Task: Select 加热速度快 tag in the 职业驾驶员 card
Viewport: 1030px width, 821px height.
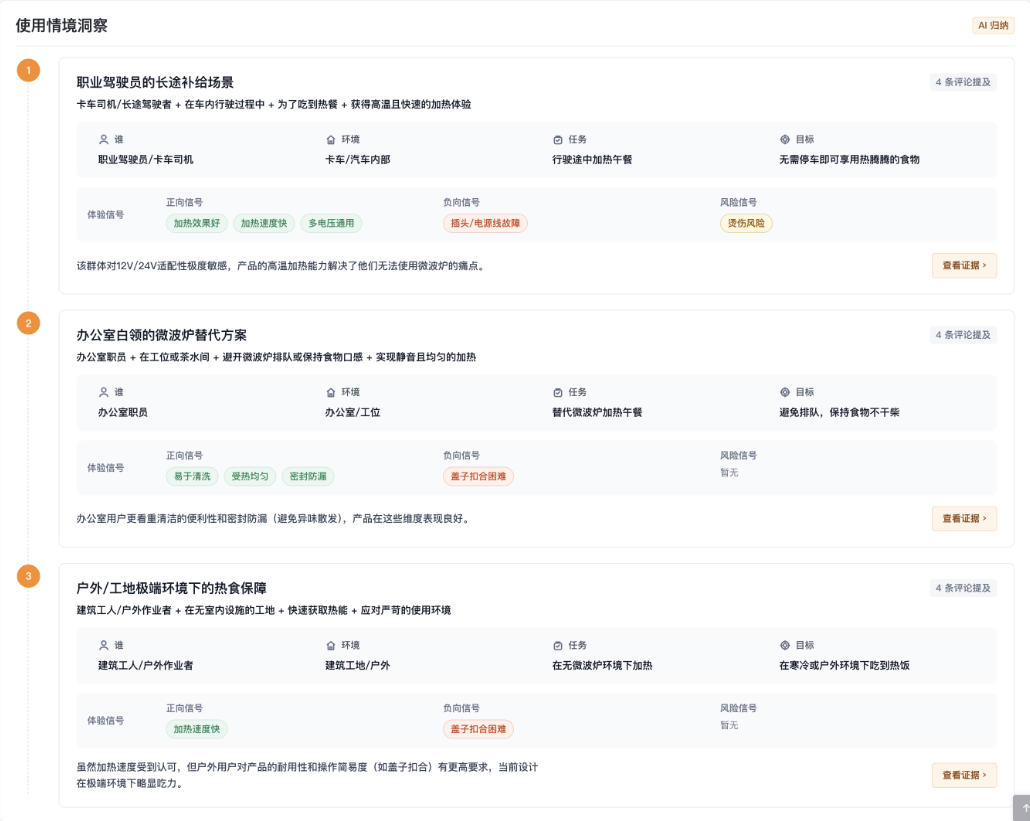Action: click(x=263, y=223)
